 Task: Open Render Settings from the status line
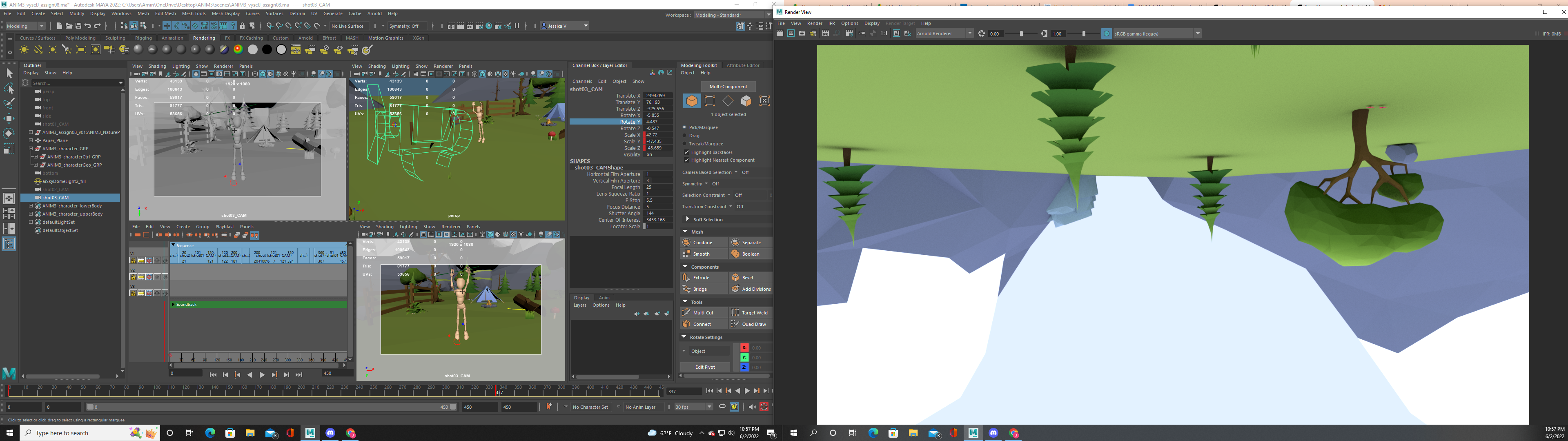479,26
